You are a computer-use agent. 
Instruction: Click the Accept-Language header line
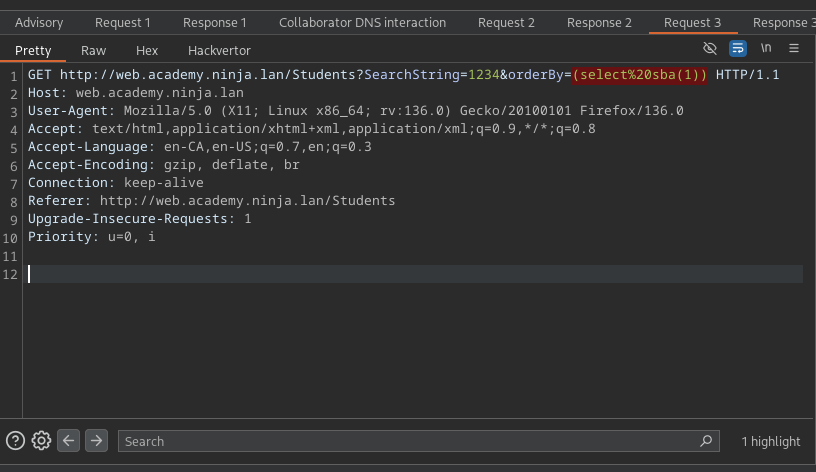pos(200,147)
